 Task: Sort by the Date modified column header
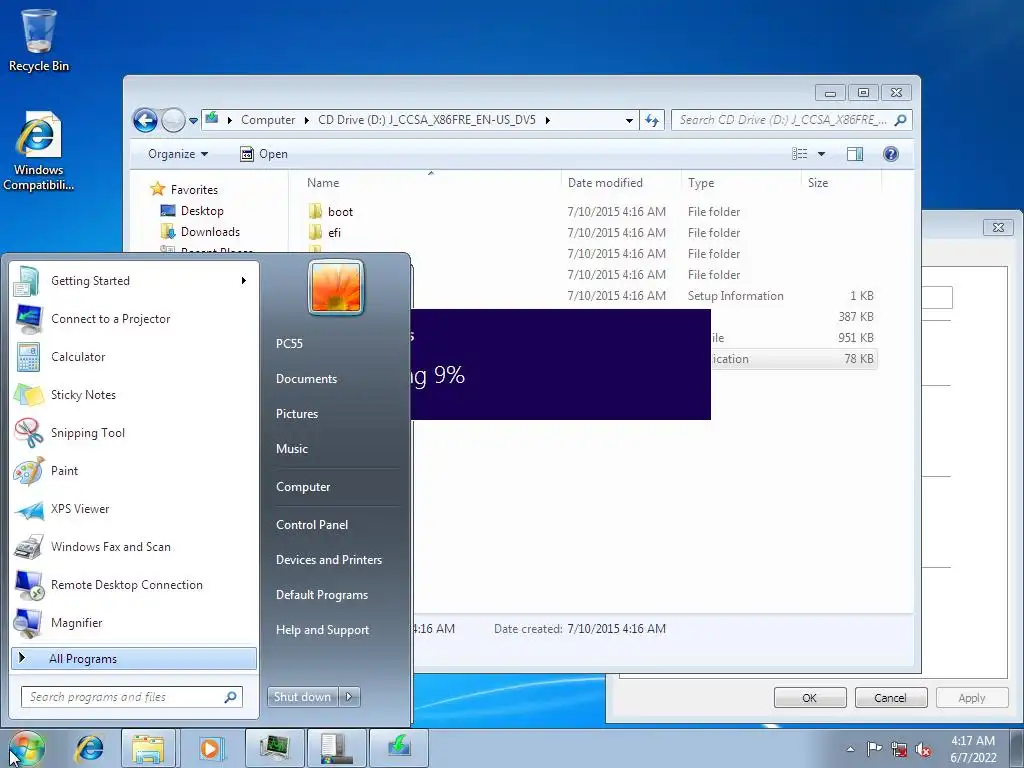(x=621, y=183)
